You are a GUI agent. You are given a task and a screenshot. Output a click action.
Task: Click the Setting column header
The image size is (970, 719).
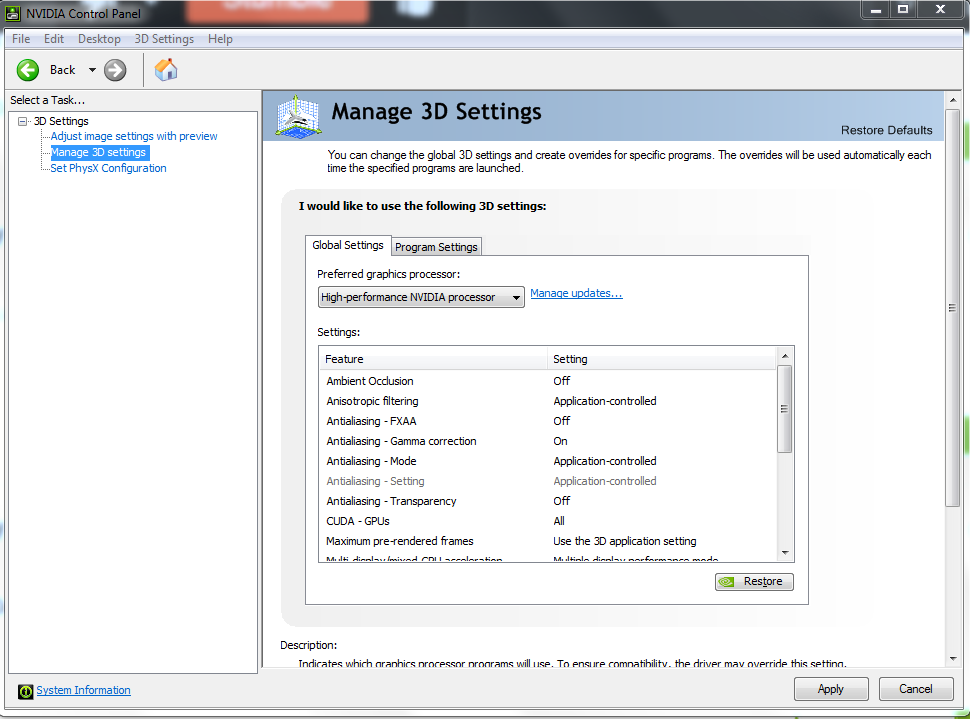pos(661,359)
